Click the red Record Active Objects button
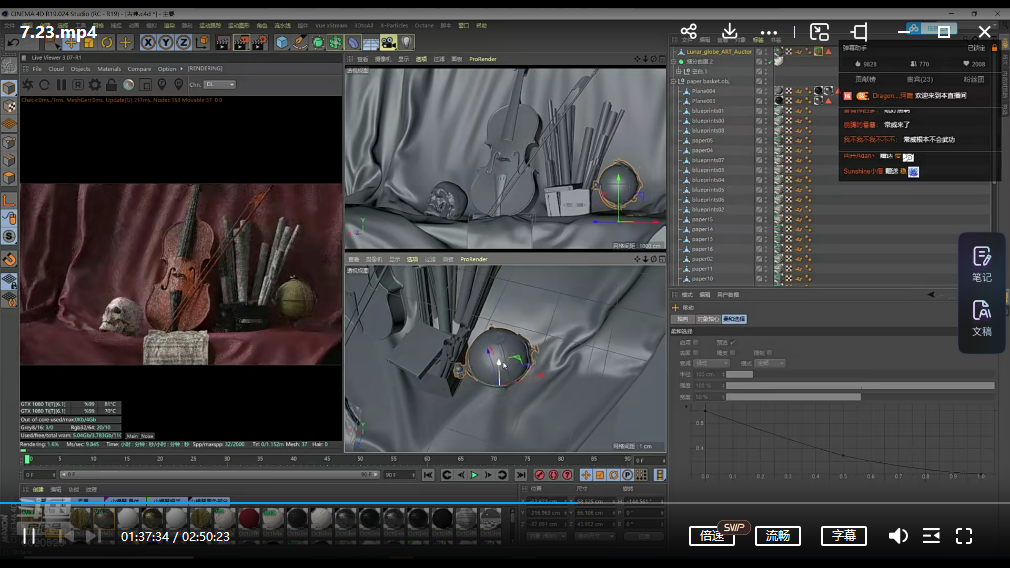 540,475
